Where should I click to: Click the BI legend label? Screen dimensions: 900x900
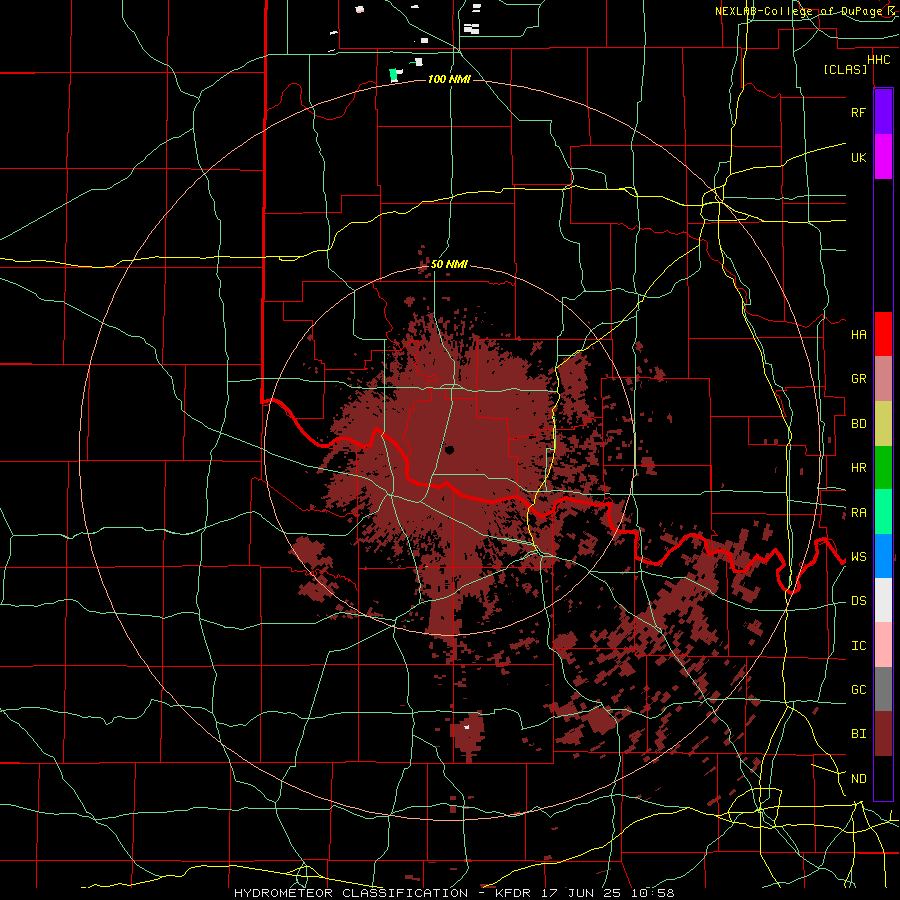[858, 734]
